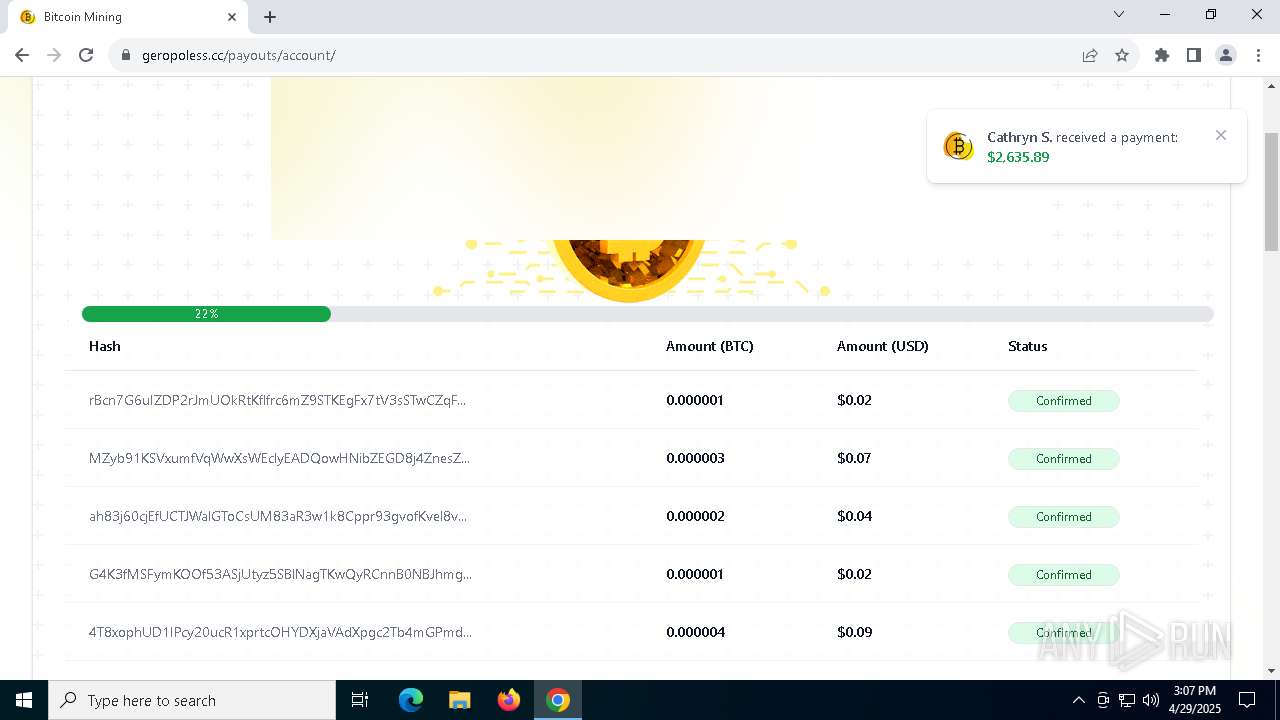The height and width of the screenshot is (720, 1280).
Task: Bookmark this page with the star icon
Action: [1122, 55]
